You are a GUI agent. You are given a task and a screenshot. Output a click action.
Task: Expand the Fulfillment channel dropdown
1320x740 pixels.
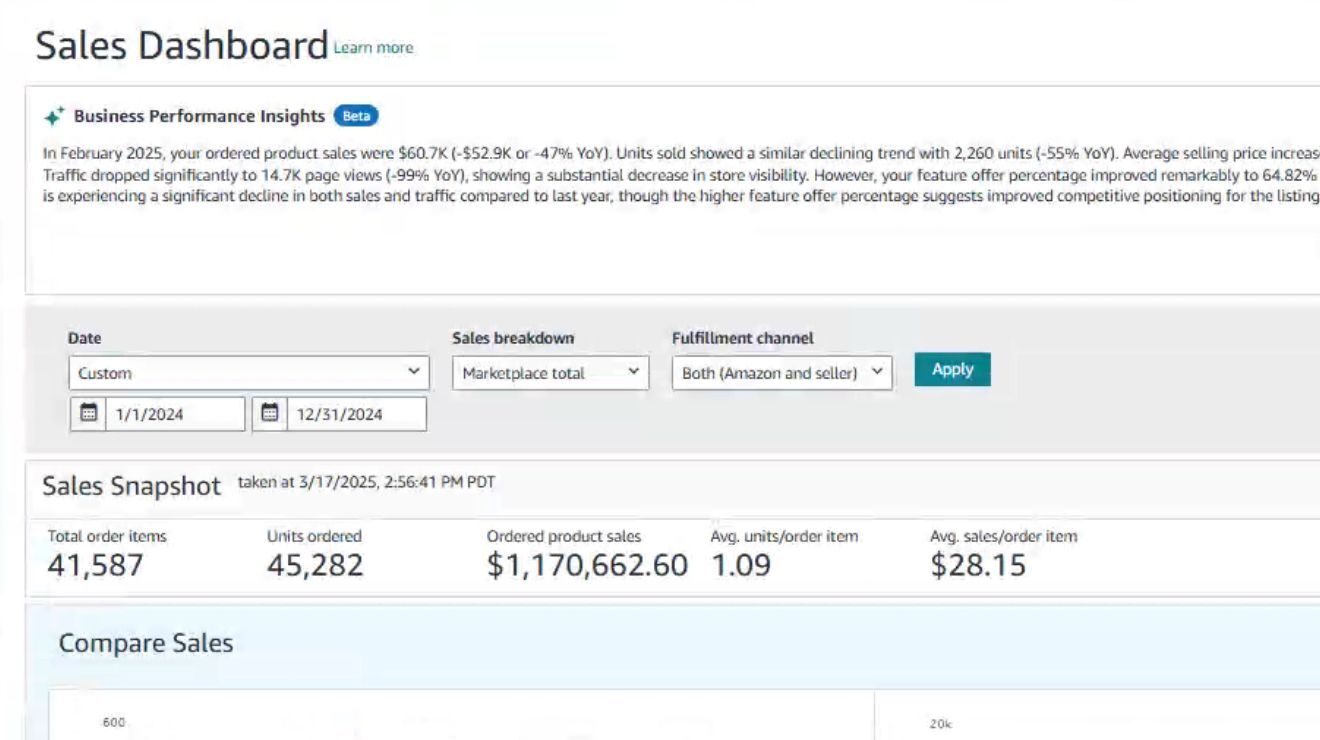click(x=781, y=373)
